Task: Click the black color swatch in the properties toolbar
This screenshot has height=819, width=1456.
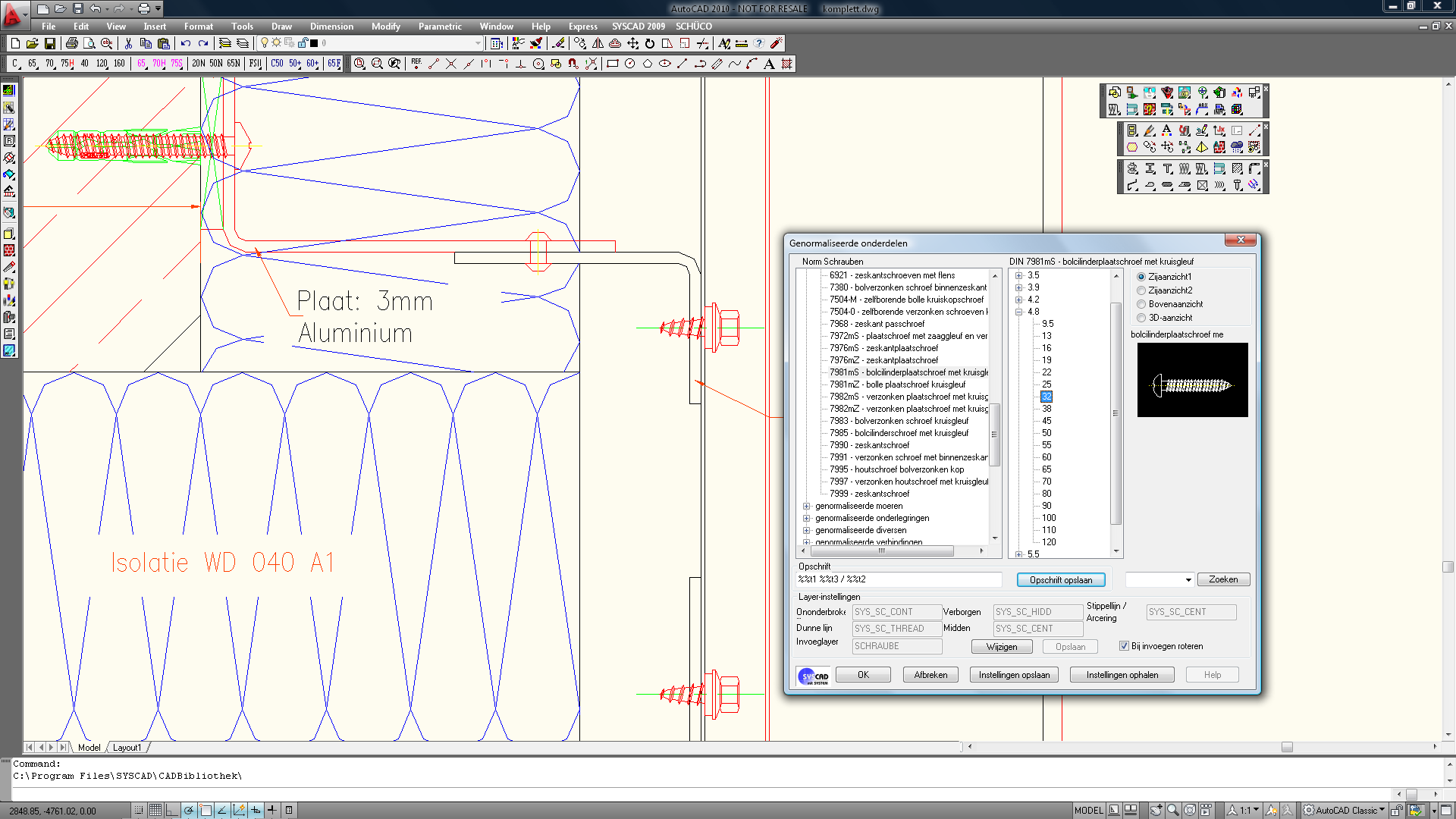Action: click(x=315, y=43)
